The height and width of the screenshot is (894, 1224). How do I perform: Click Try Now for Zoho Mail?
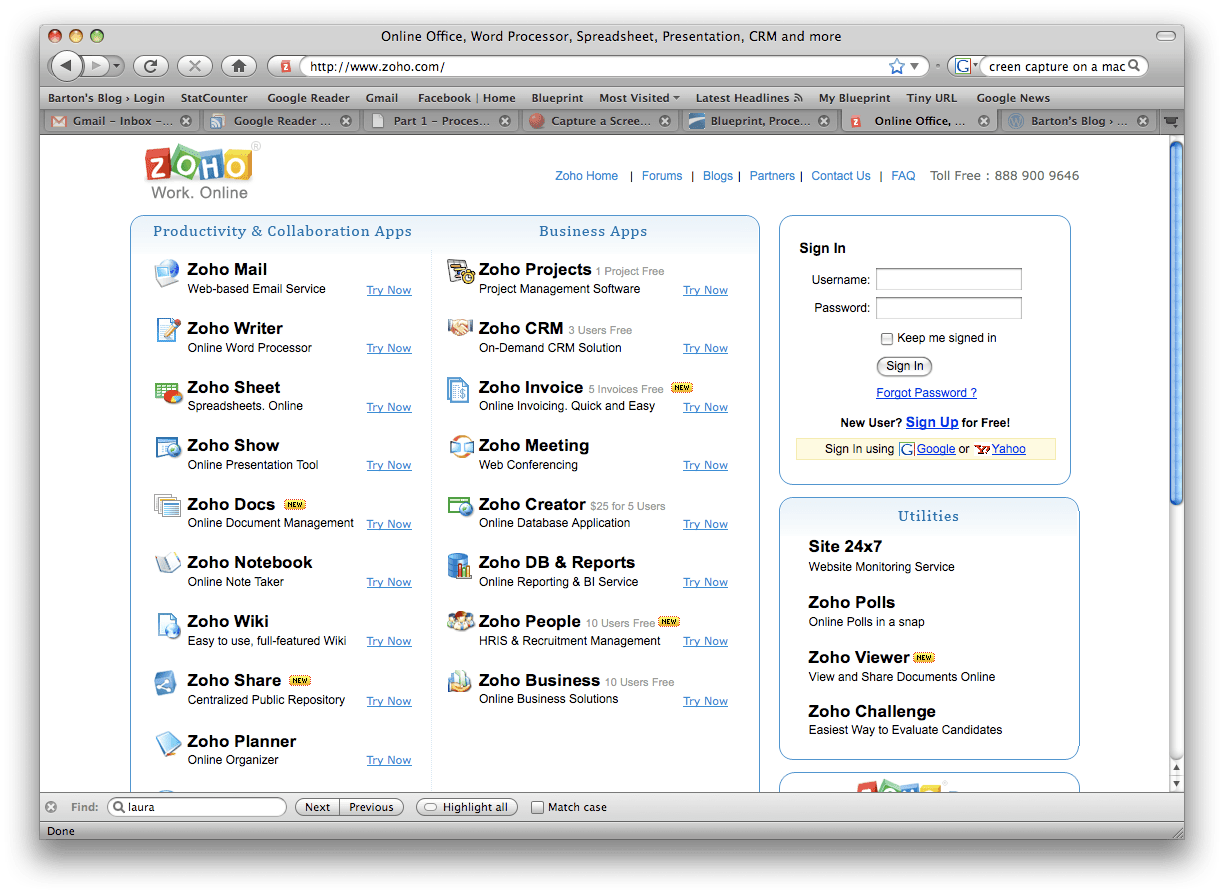(388, 290)
